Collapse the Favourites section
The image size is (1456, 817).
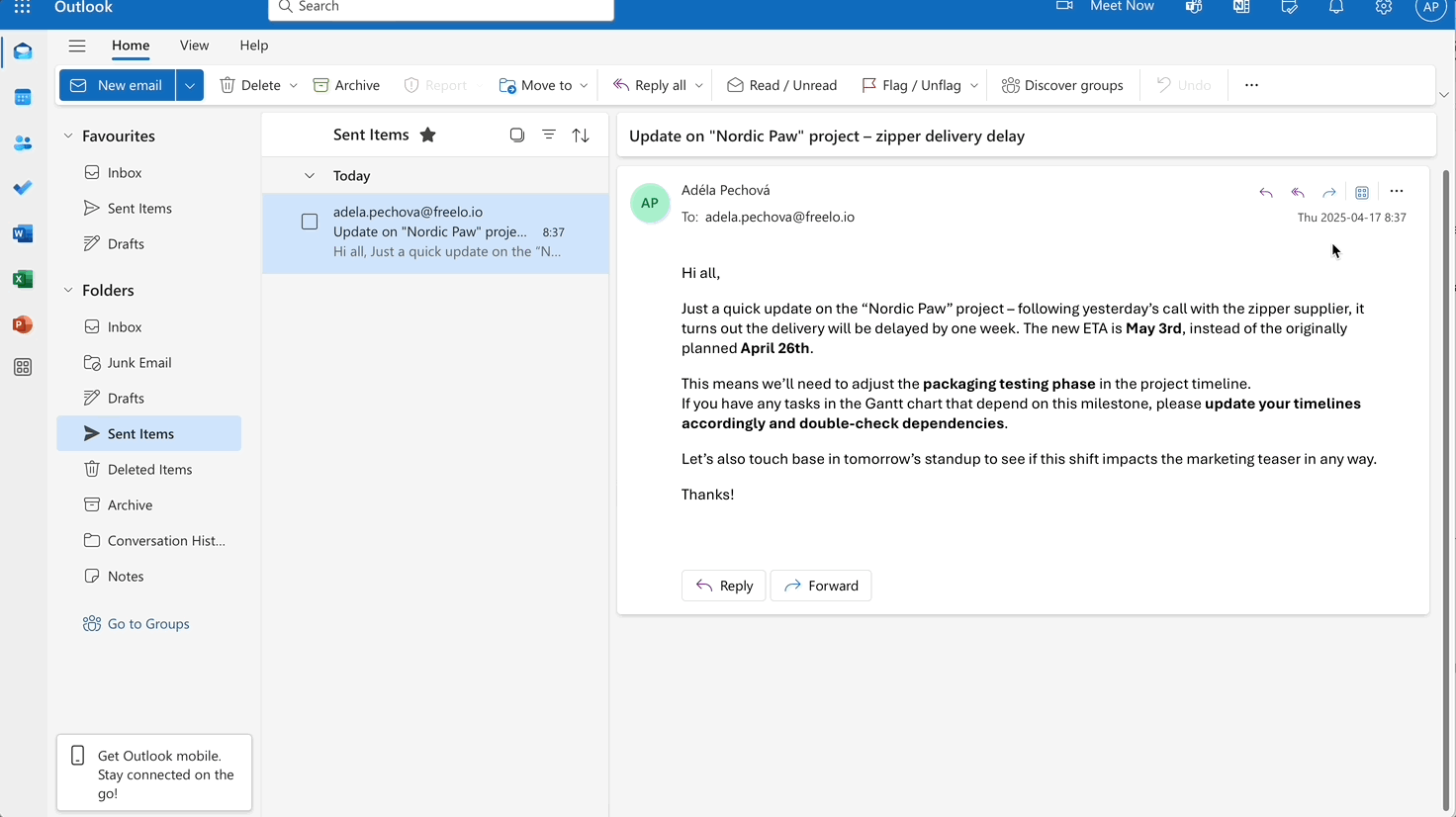(68, 136)
